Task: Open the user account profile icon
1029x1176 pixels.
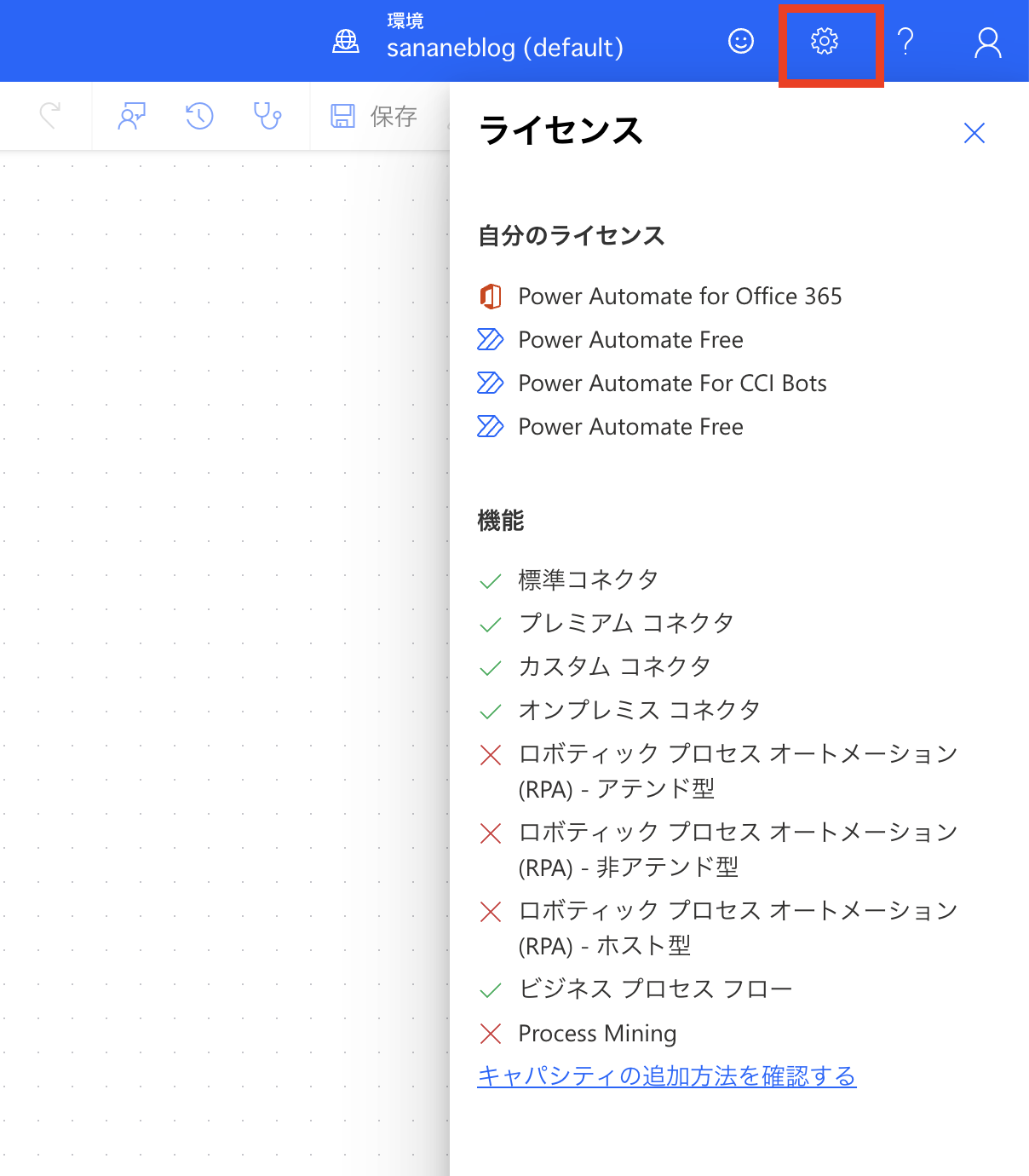Action: [987, 42]
